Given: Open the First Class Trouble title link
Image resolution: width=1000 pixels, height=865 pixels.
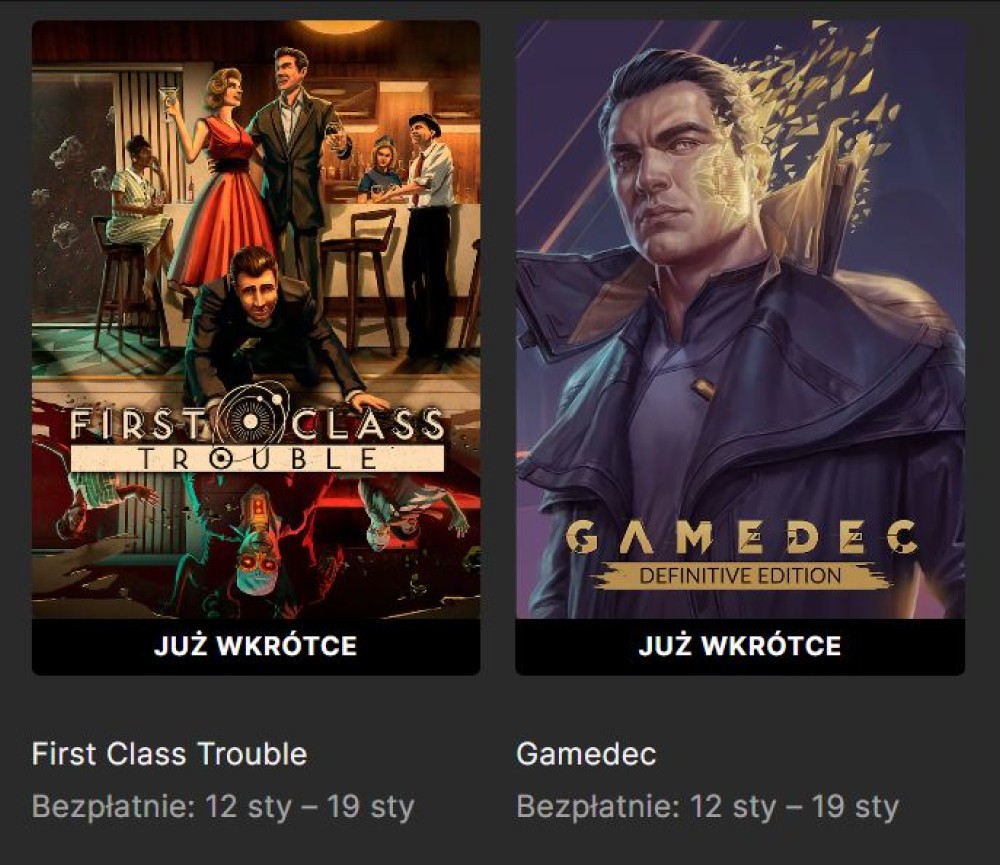Looking at the screenshot, I should (170, 754).
